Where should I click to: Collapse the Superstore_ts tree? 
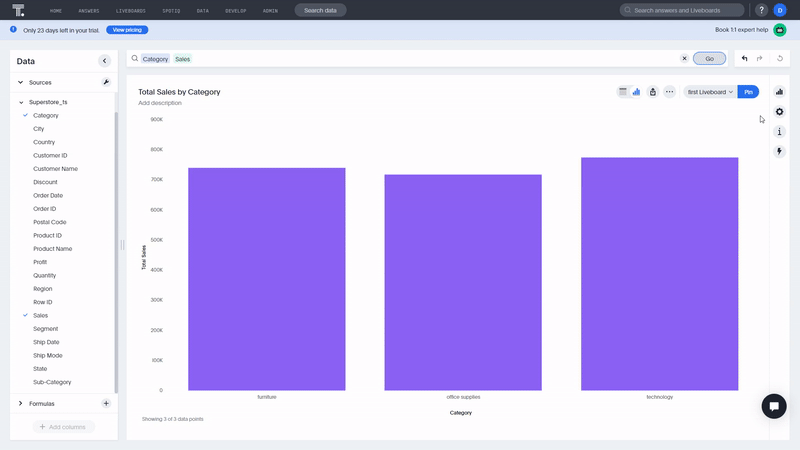coord(21,102)
